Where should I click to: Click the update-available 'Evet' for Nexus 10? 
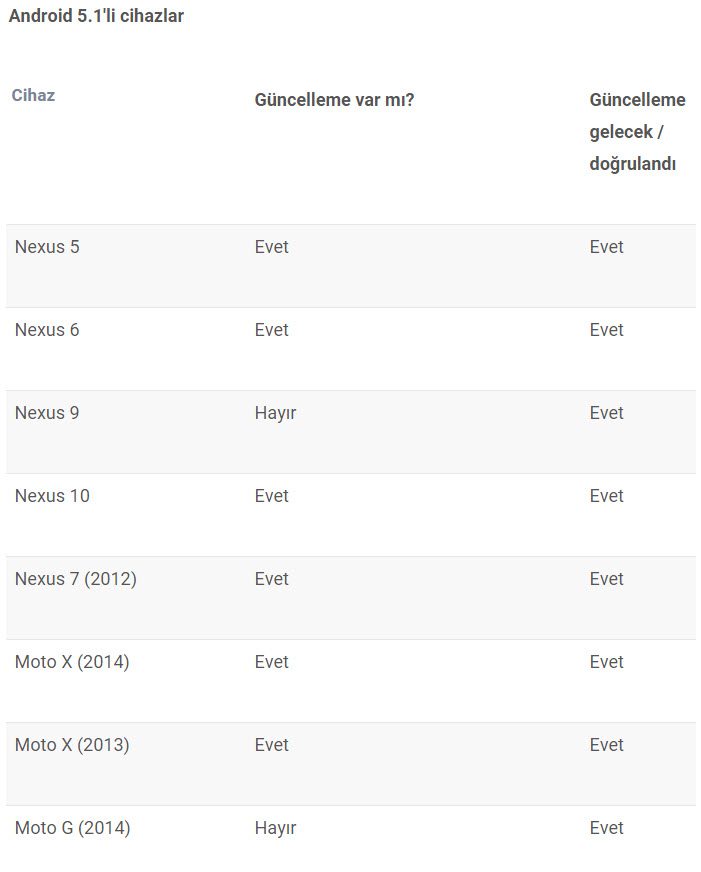tap(271, 495)
